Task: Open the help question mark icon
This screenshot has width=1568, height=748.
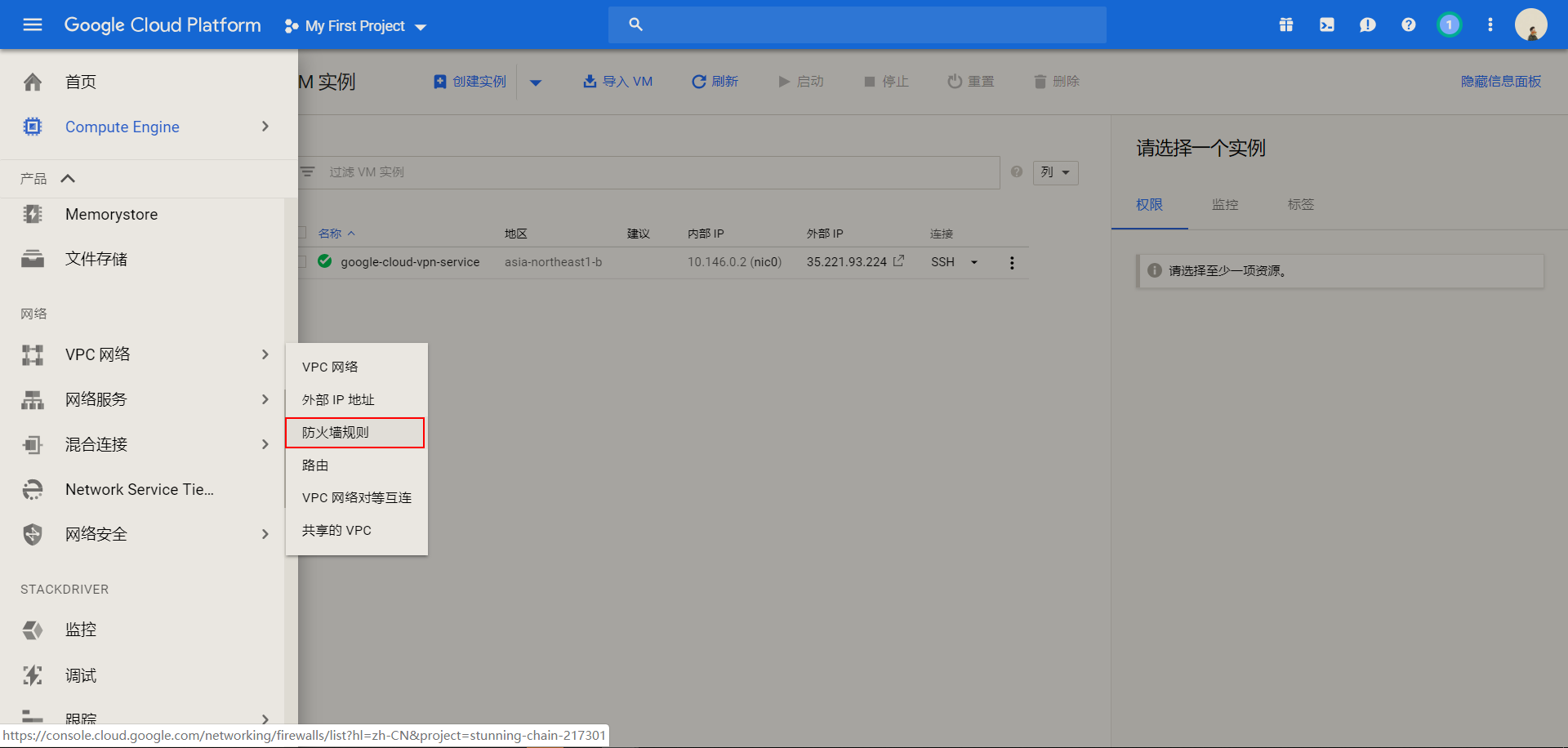Action: 1409,24
